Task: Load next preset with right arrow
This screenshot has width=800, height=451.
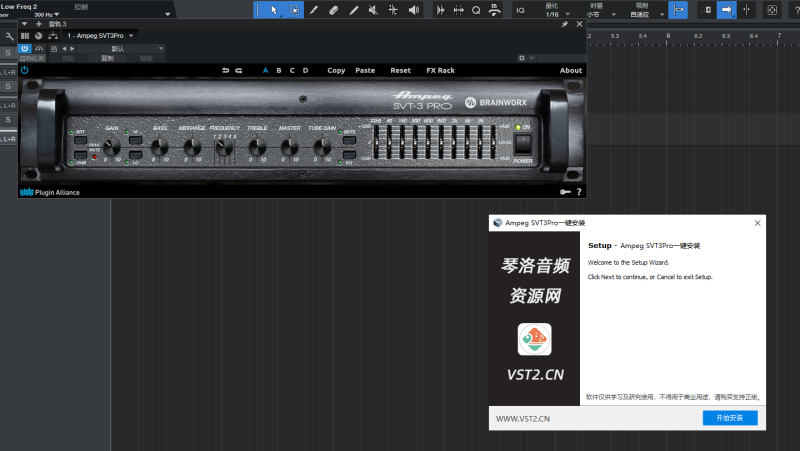Action: (x=72, y=48)
